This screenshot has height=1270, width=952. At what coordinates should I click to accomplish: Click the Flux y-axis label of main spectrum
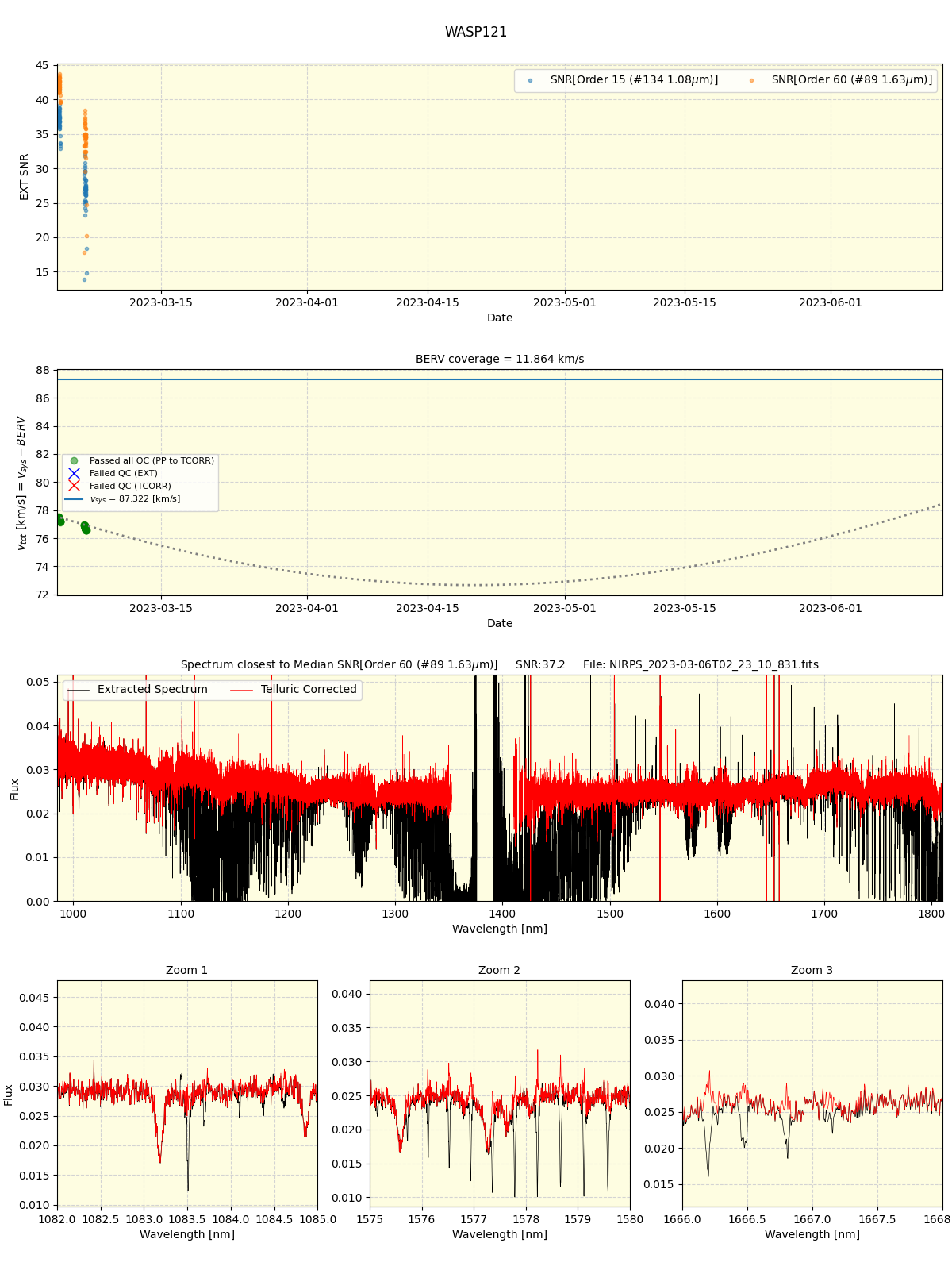[15, 789]
